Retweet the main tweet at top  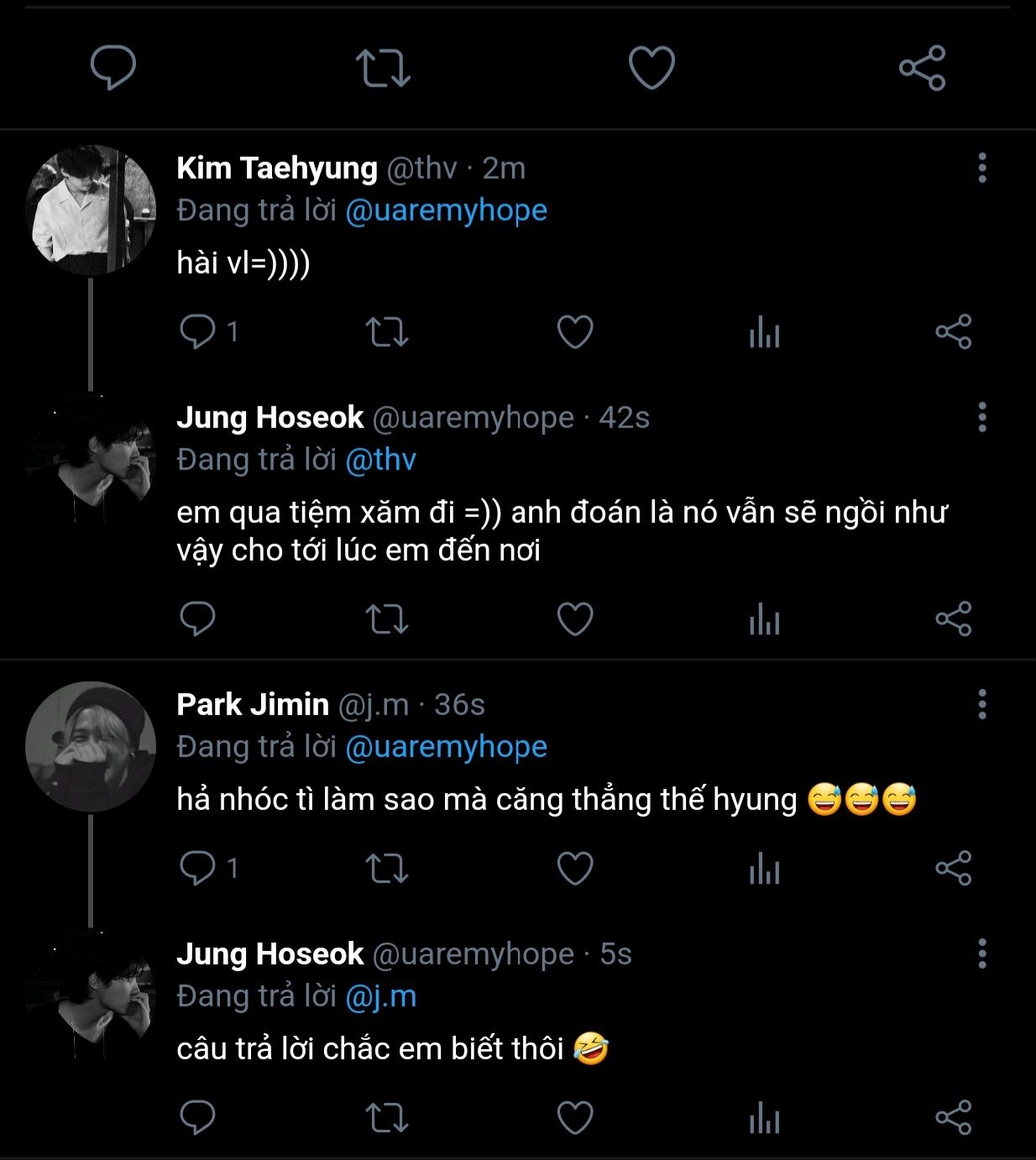[383, 68]
